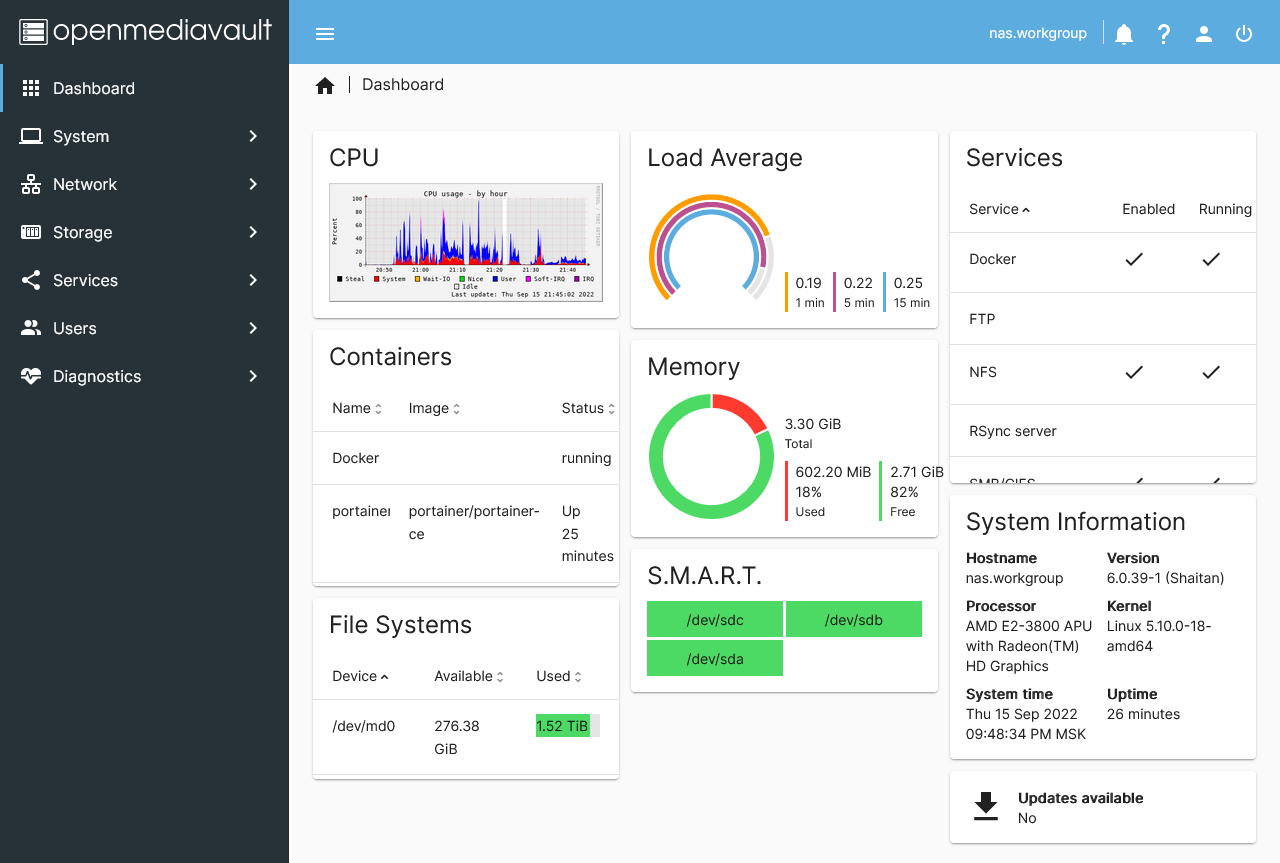
Task: Click the hamburger menu icon
Action: pyautogui.click(x=325, y=34)
